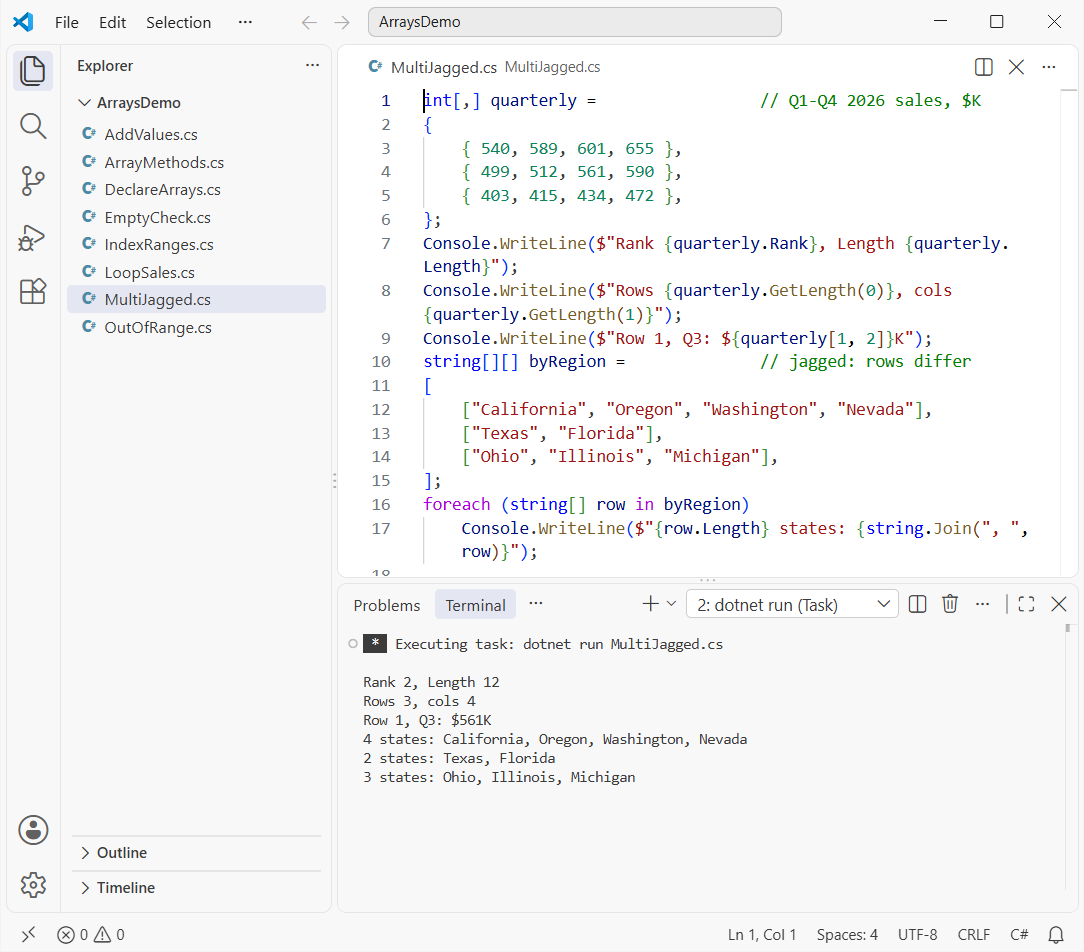Split the terminal pane
This screenshot has width=1084, height=952.
917,604
